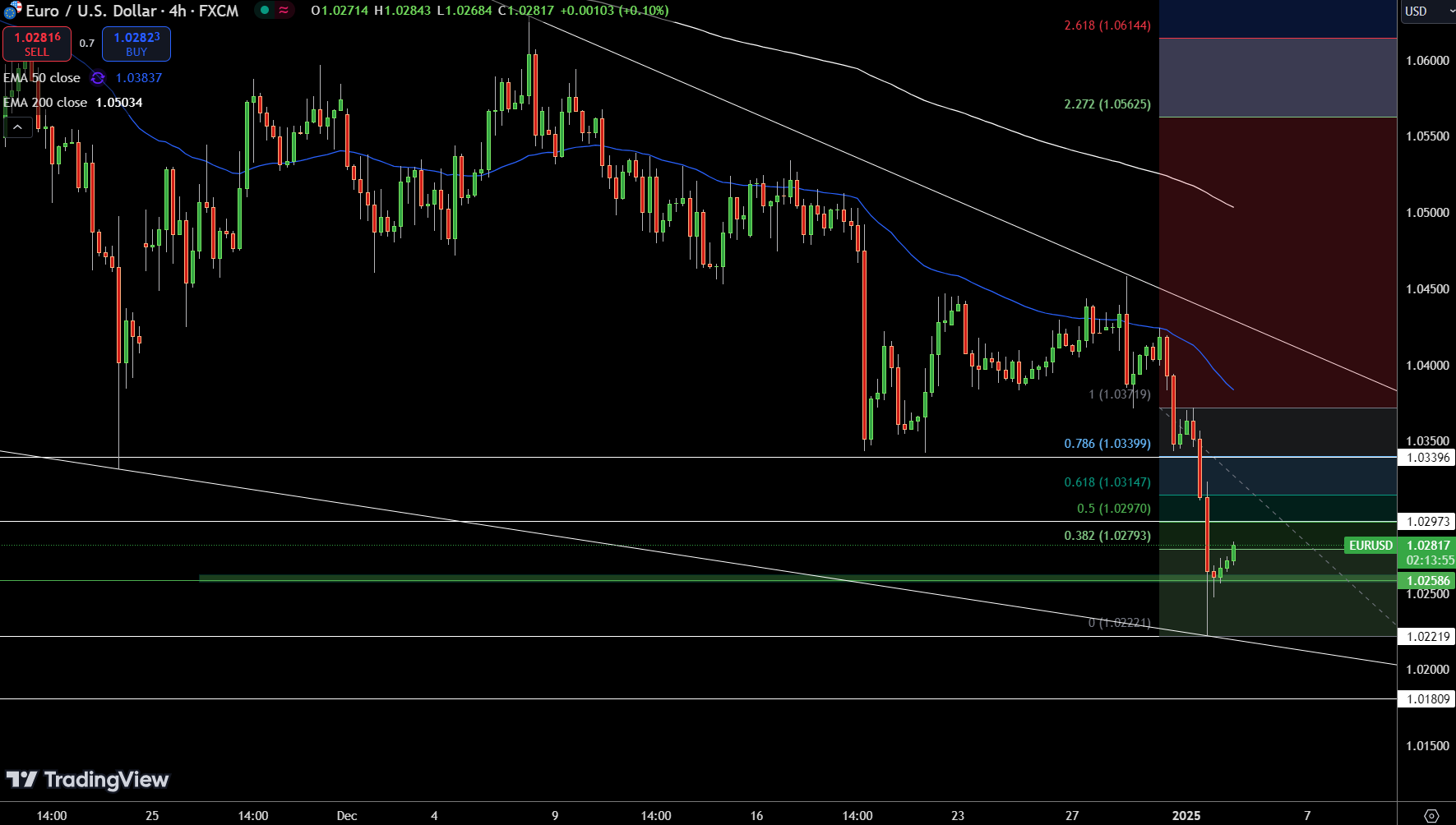Screen dimensions: 1456x825
Task: Click the 23 date on time axis
Action: 958,816
